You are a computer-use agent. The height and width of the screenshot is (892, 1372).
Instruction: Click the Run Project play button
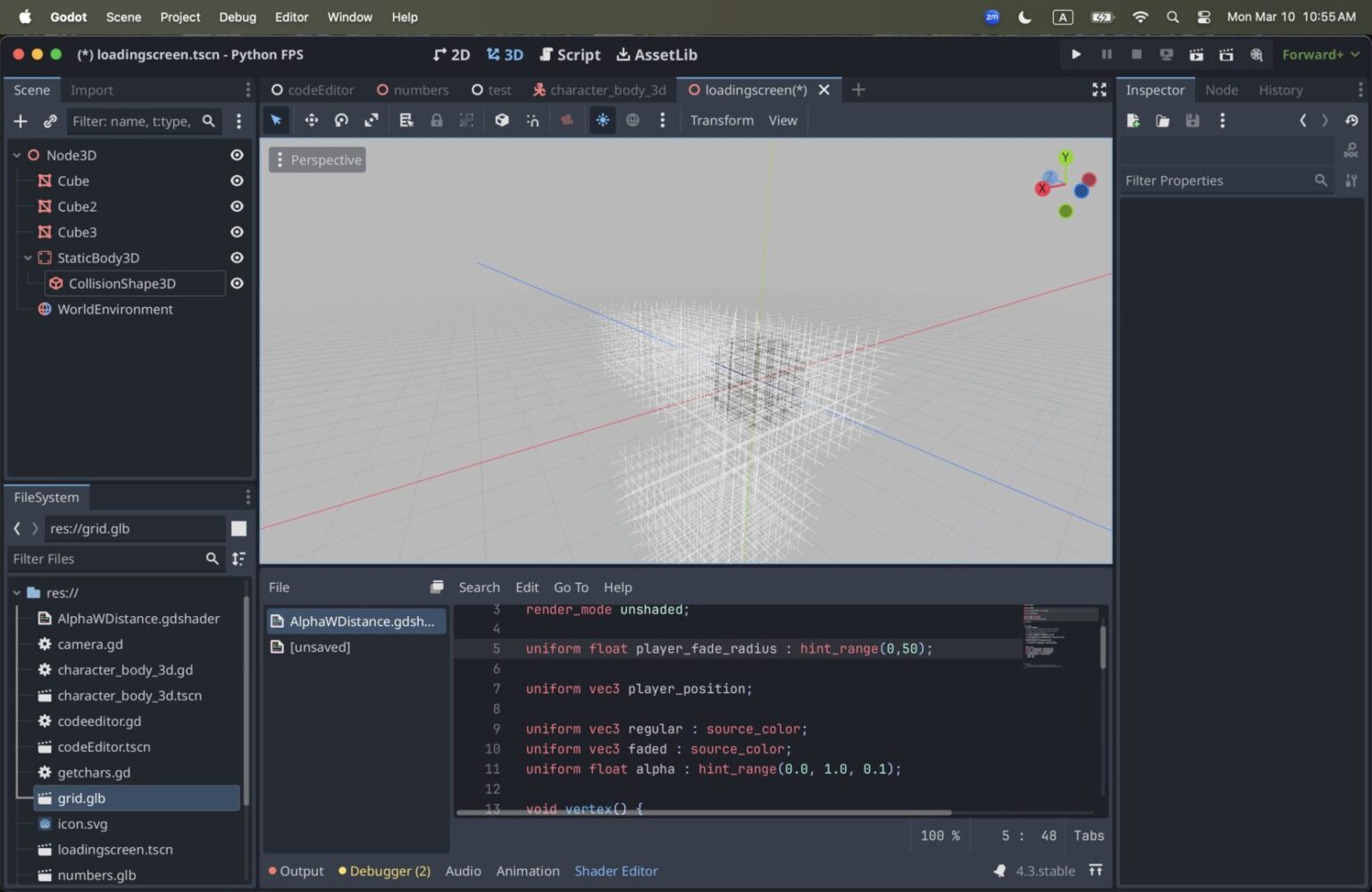(x=1075, y=54)
